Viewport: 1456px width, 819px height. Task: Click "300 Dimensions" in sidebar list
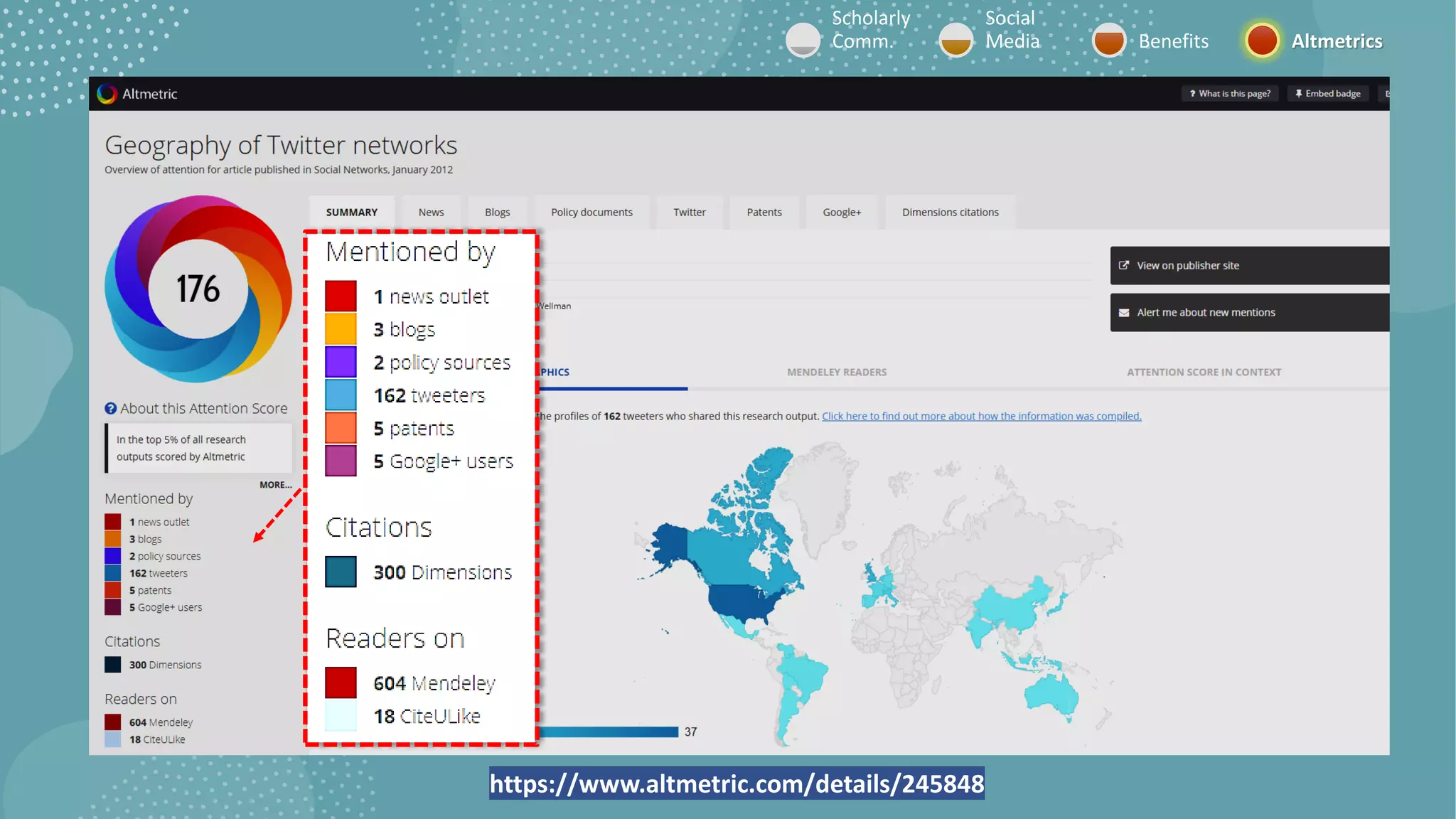pos(165,665)
